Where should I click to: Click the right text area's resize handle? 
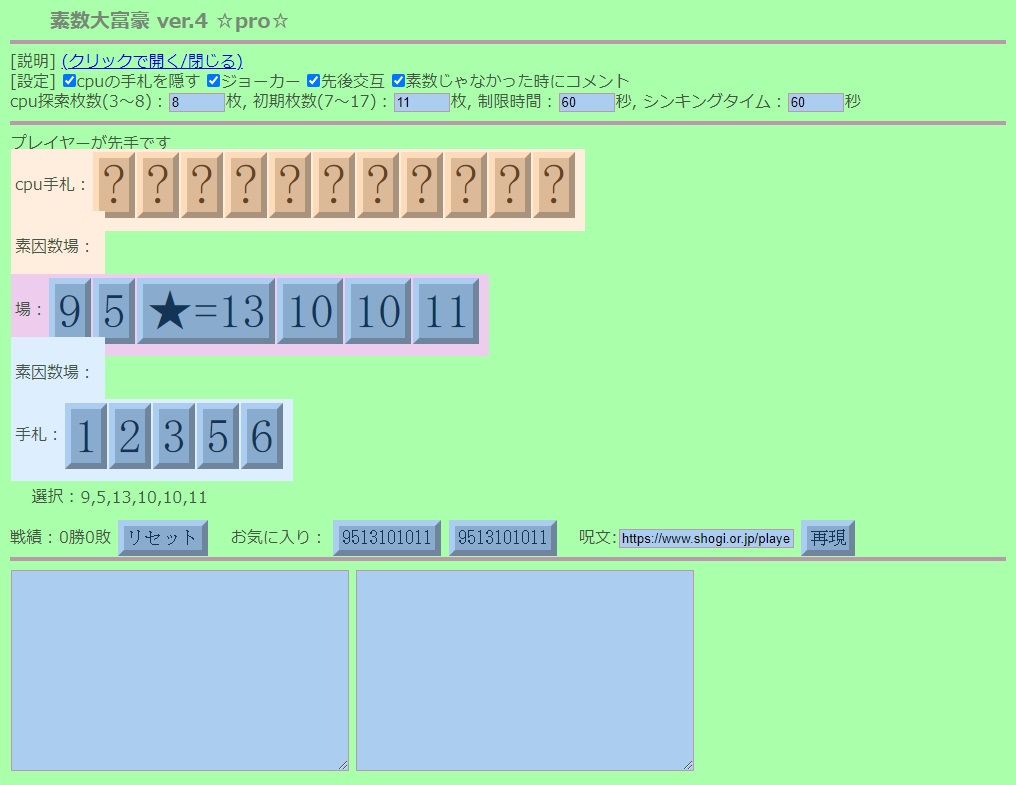click(688, 765)
